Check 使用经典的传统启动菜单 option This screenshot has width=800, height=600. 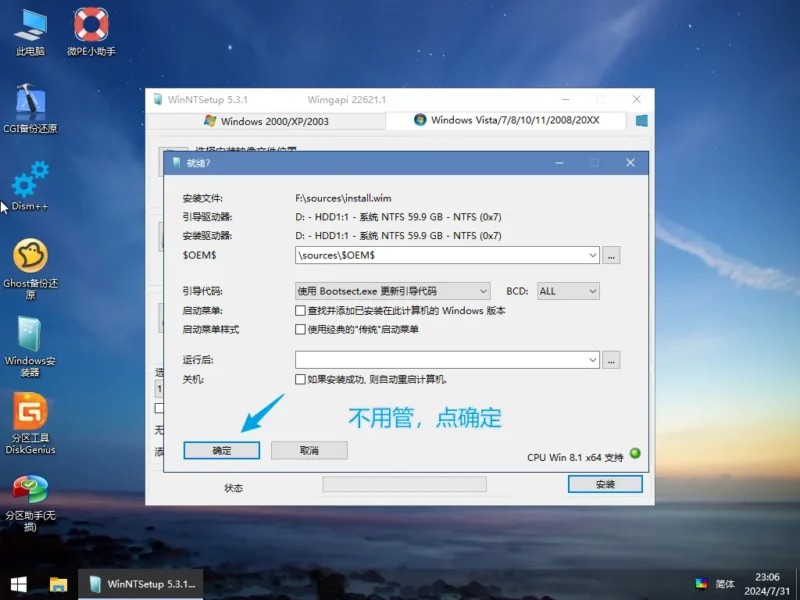(x=300, y=329)
